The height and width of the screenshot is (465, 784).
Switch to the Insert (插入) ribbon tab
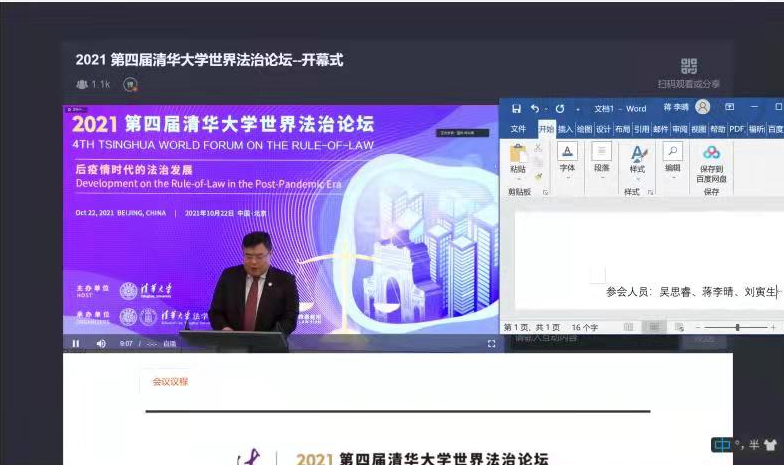click(x=565, y=129)
